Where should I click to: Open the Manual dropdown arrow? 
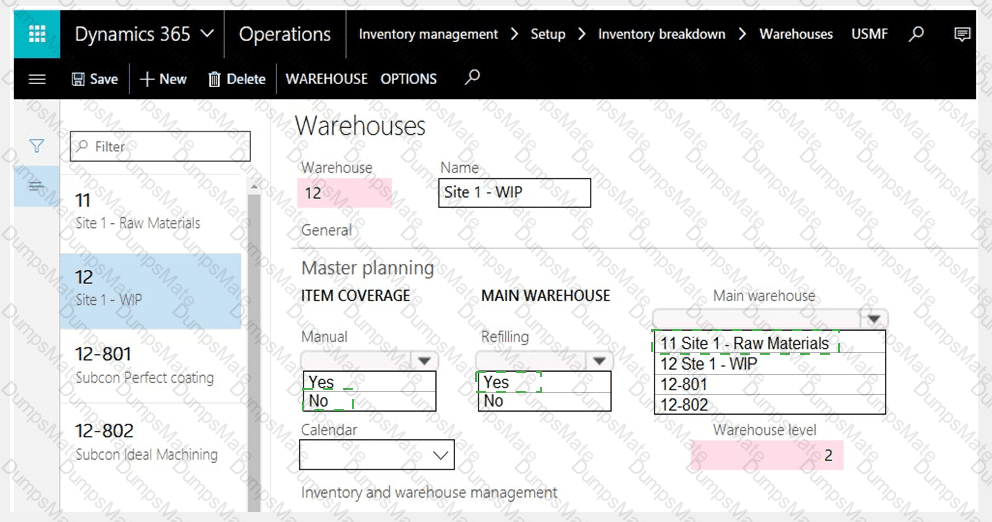(x=425, y=361)
